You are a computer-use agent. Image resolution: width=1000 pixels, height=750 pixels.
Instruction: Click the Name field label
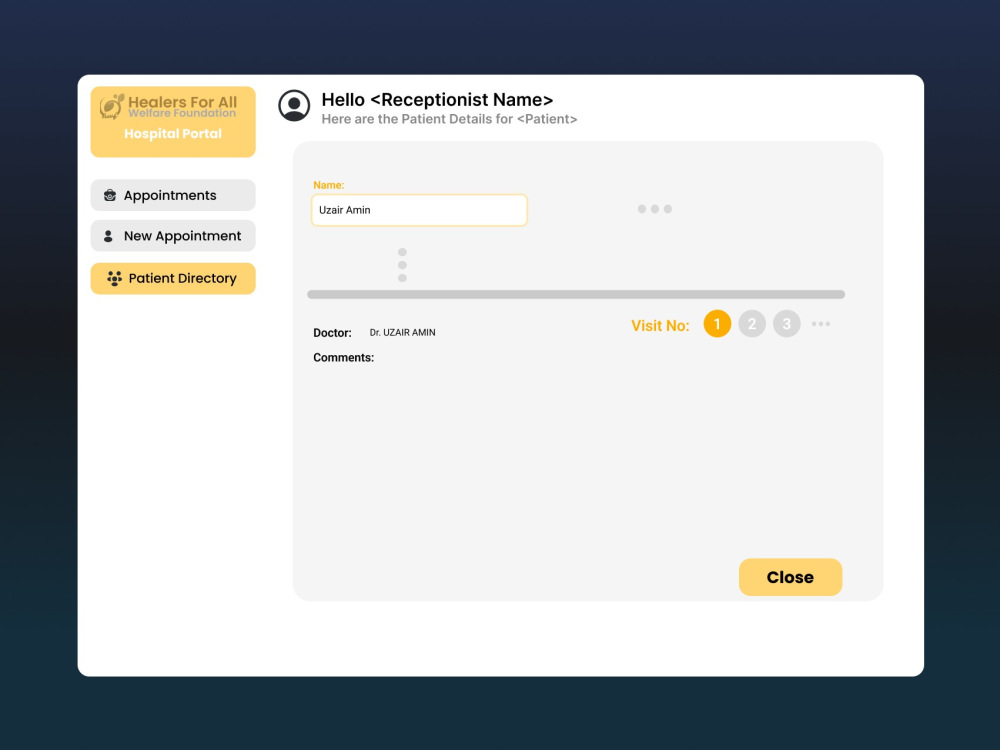pos(328,185)
